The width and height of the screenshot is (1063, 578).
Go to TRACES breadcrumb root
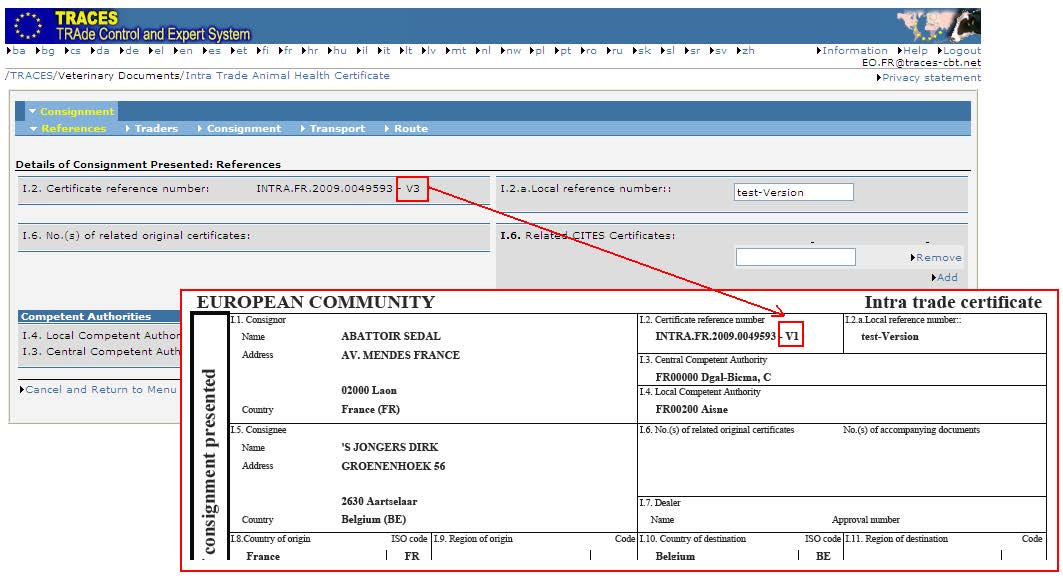[x=31, y=76]
